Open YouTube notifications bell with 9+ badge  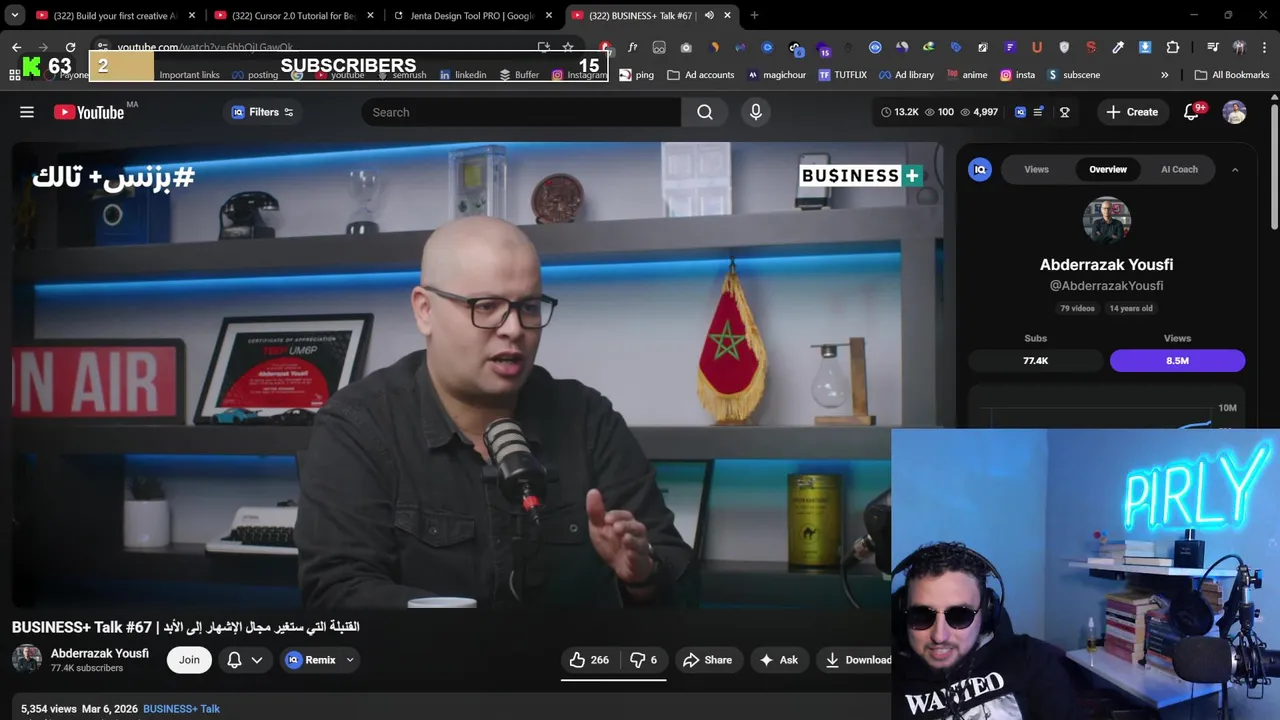pyautogui.click(x=1192, y=112)
